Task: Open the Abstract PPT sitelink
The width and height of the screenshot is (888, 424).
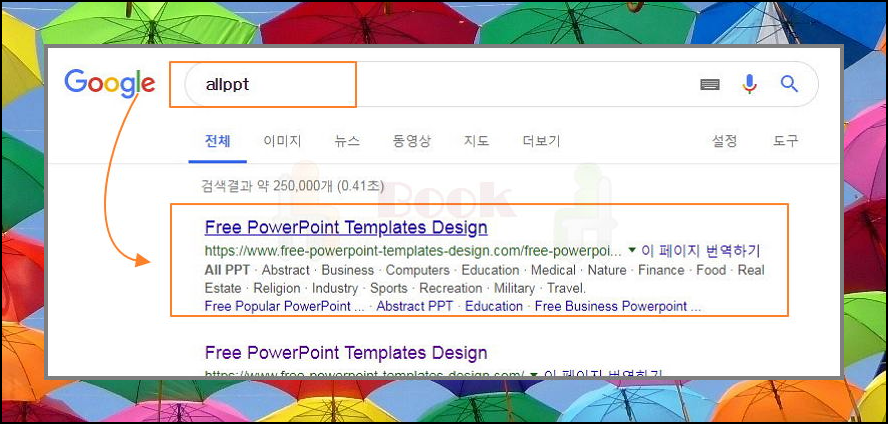Action: coord(415,306)
